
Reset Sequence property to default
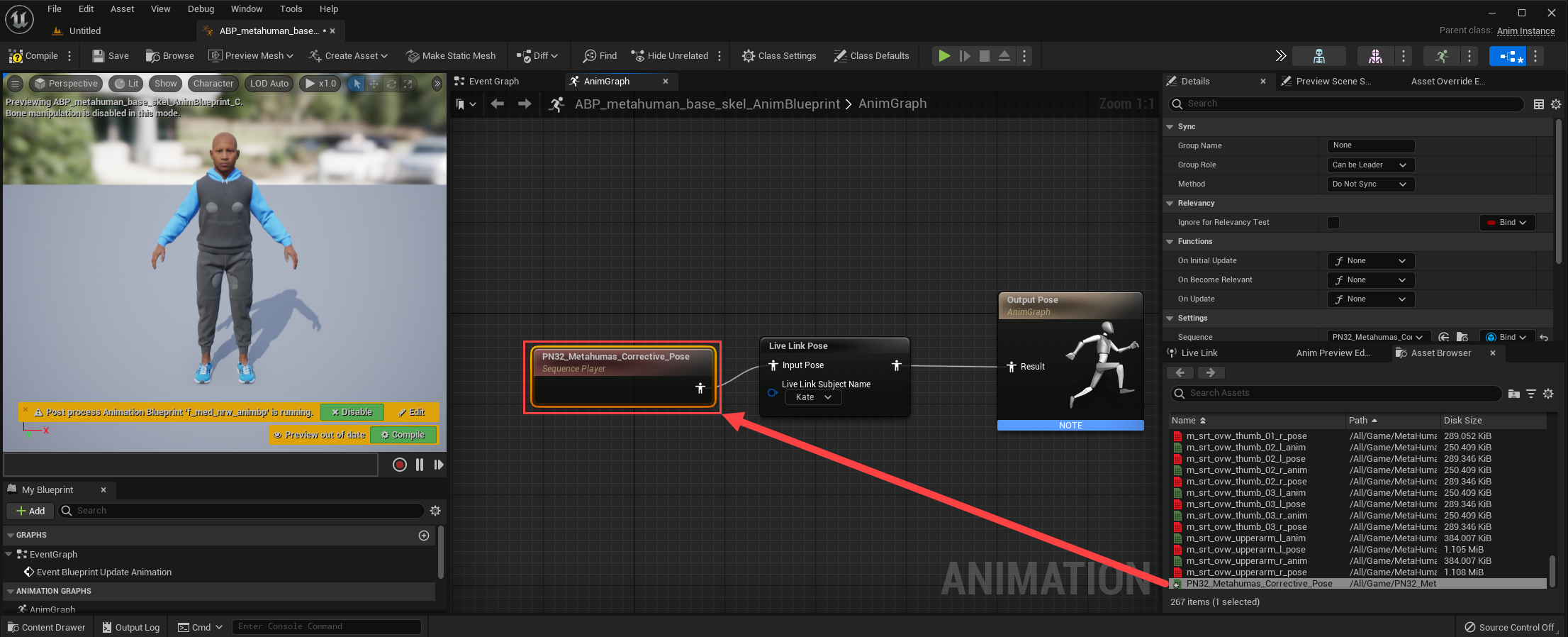point(1544,337)
